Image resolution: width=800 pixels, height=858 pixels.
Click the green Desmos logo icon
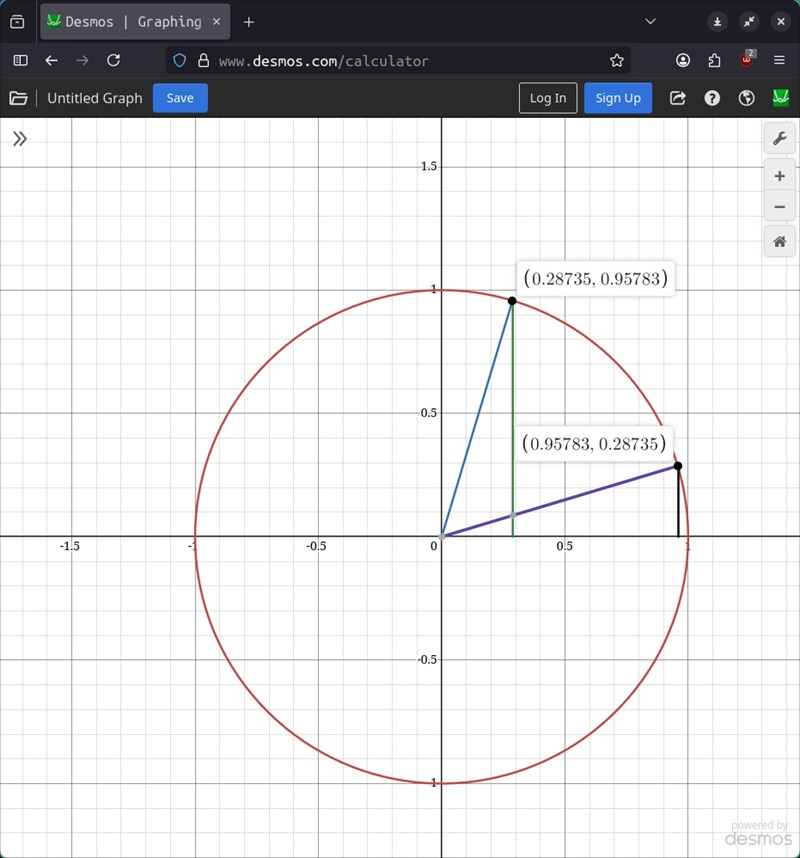(x=781, y=98)
